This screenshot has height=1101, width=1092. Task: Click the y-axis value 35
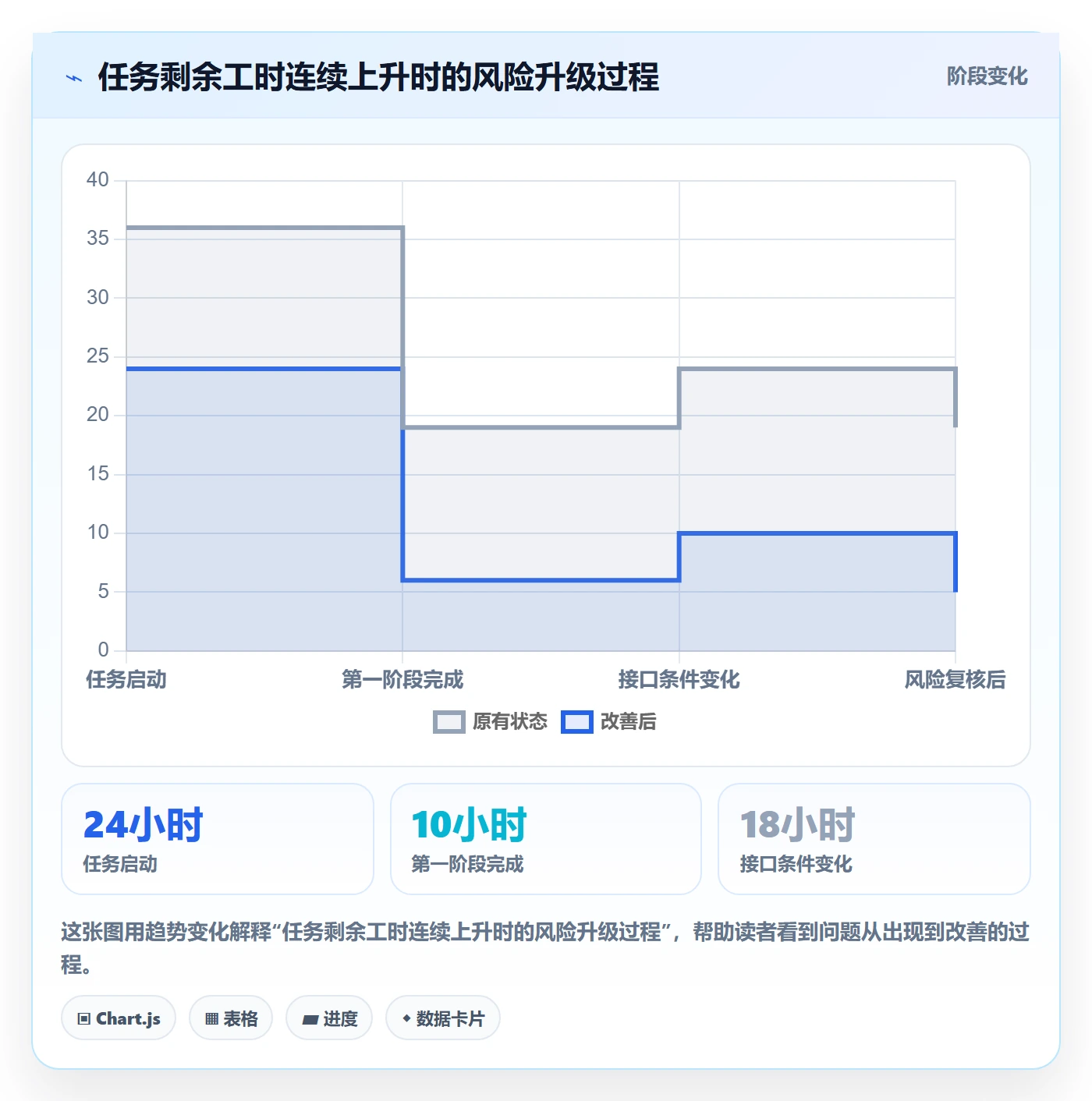pyautogui.click(x=97, y=239)
